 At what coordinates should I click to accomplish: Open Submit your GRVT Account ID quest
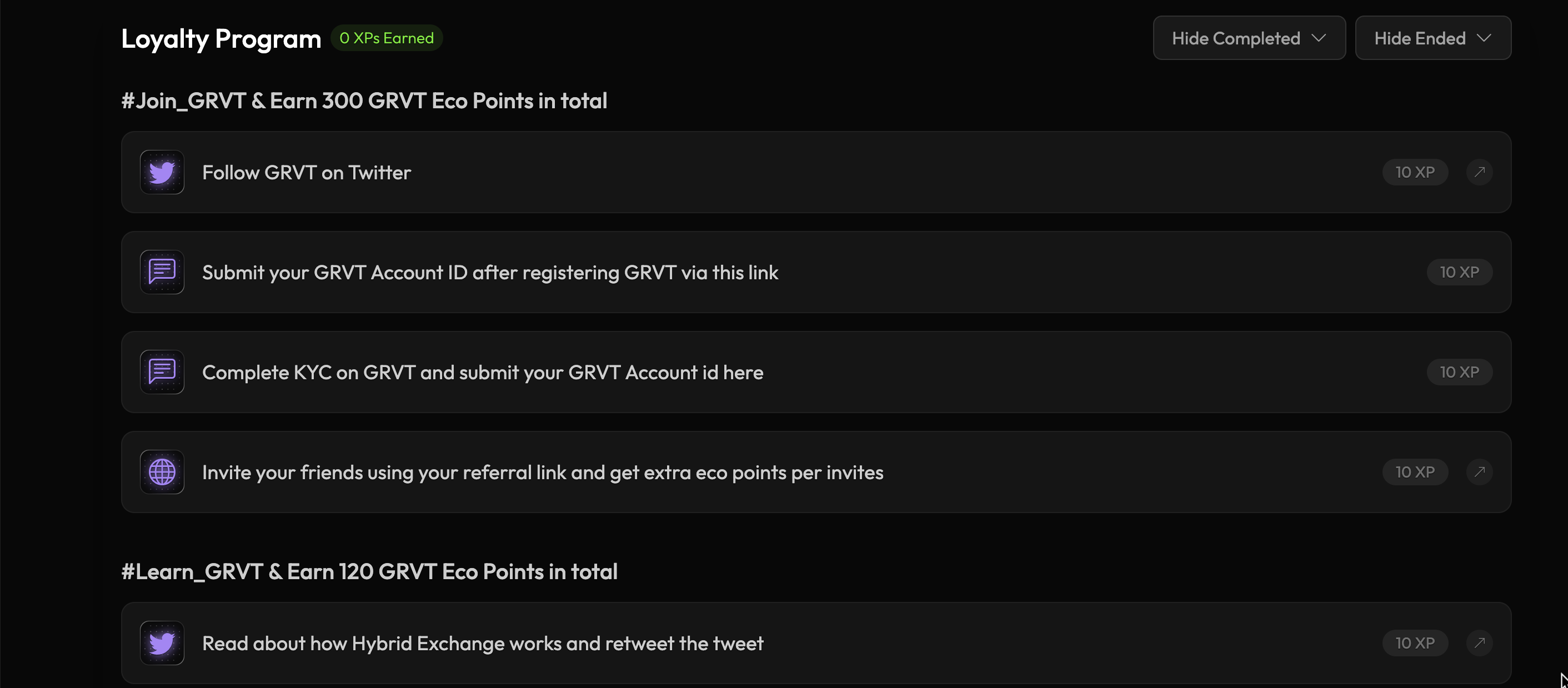click(x=490, y=273)
